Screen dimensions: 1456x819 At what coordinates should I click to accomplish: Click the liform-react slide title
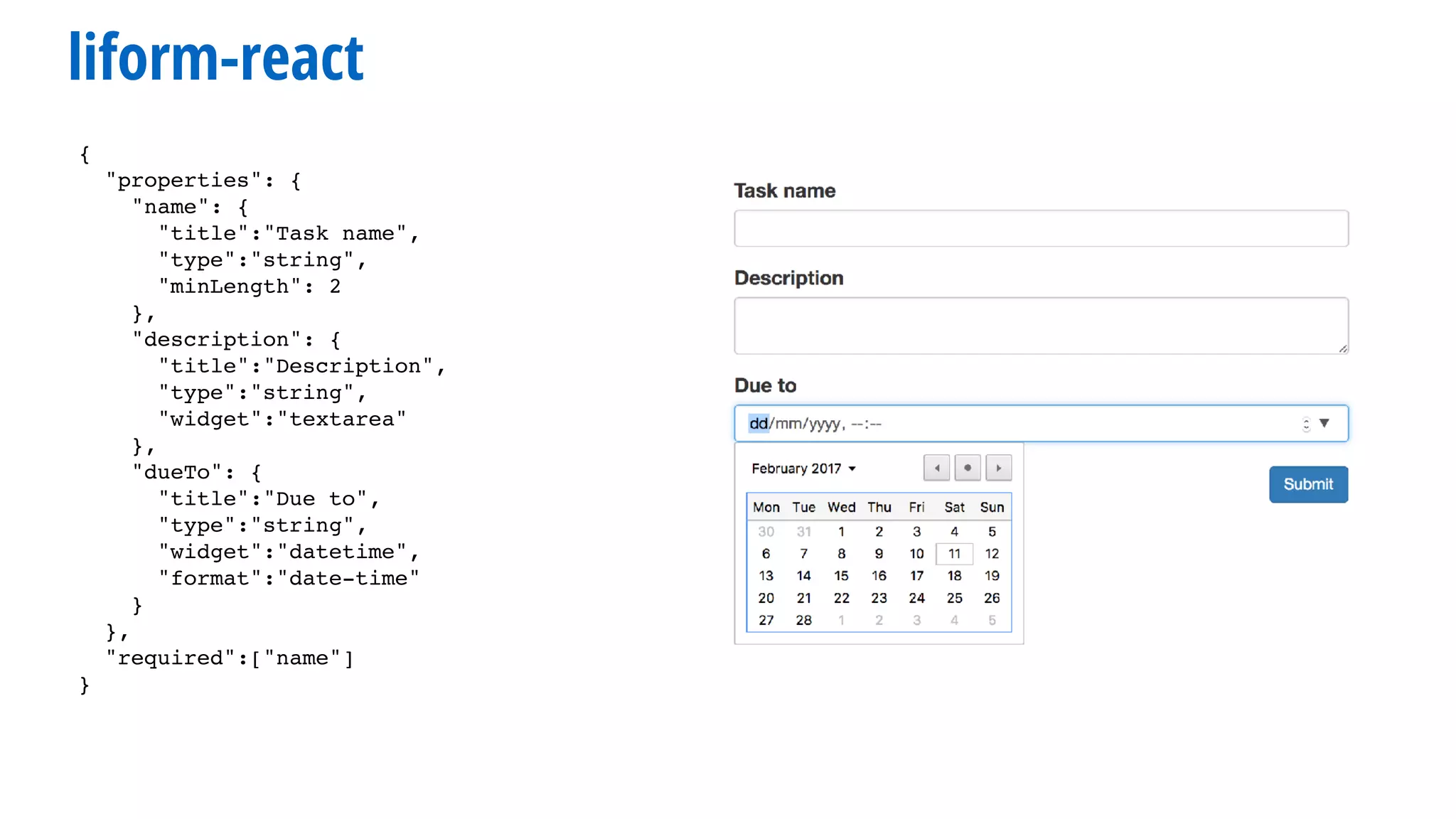tap(216, 56)
